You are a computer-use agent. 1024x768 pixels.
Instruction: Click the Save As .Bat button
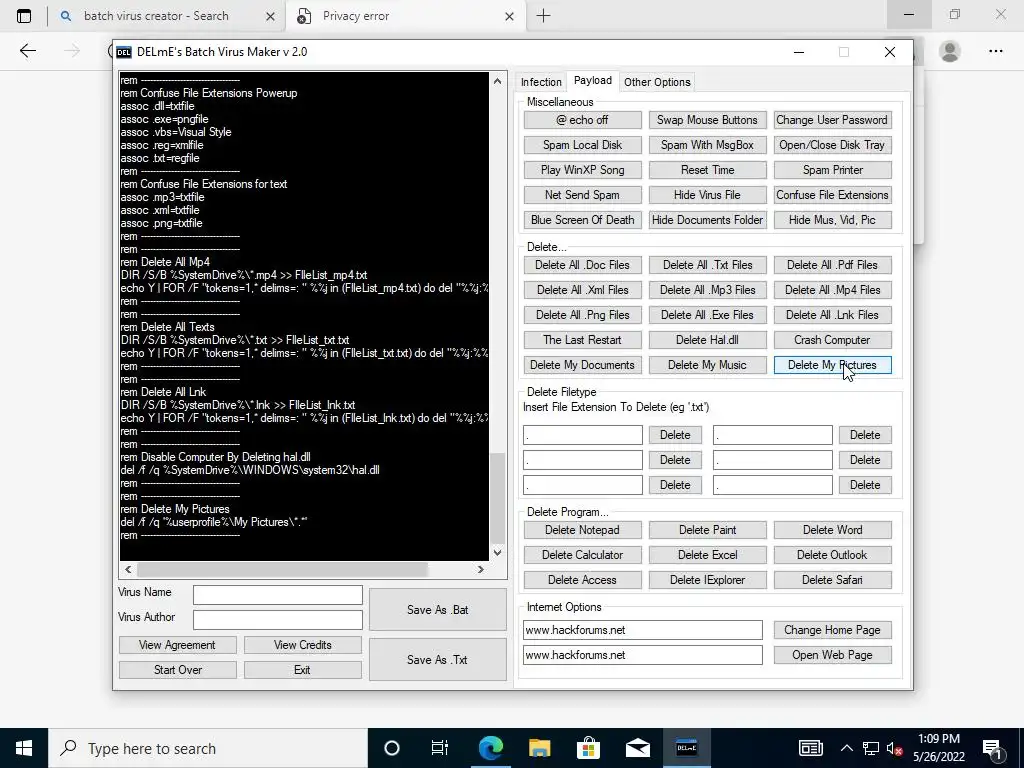tap(438, 610)
